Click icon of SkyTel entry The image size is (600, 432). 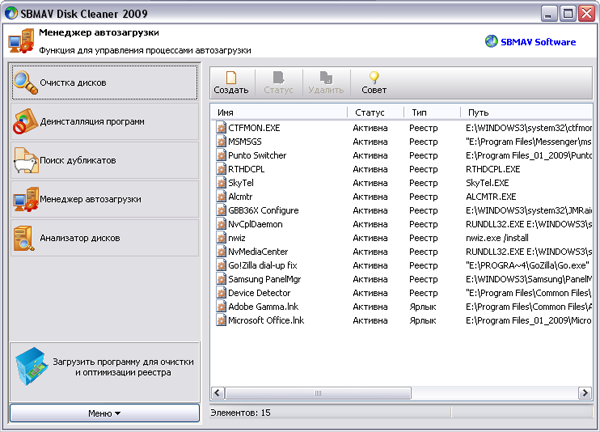[x=221, y=183]
